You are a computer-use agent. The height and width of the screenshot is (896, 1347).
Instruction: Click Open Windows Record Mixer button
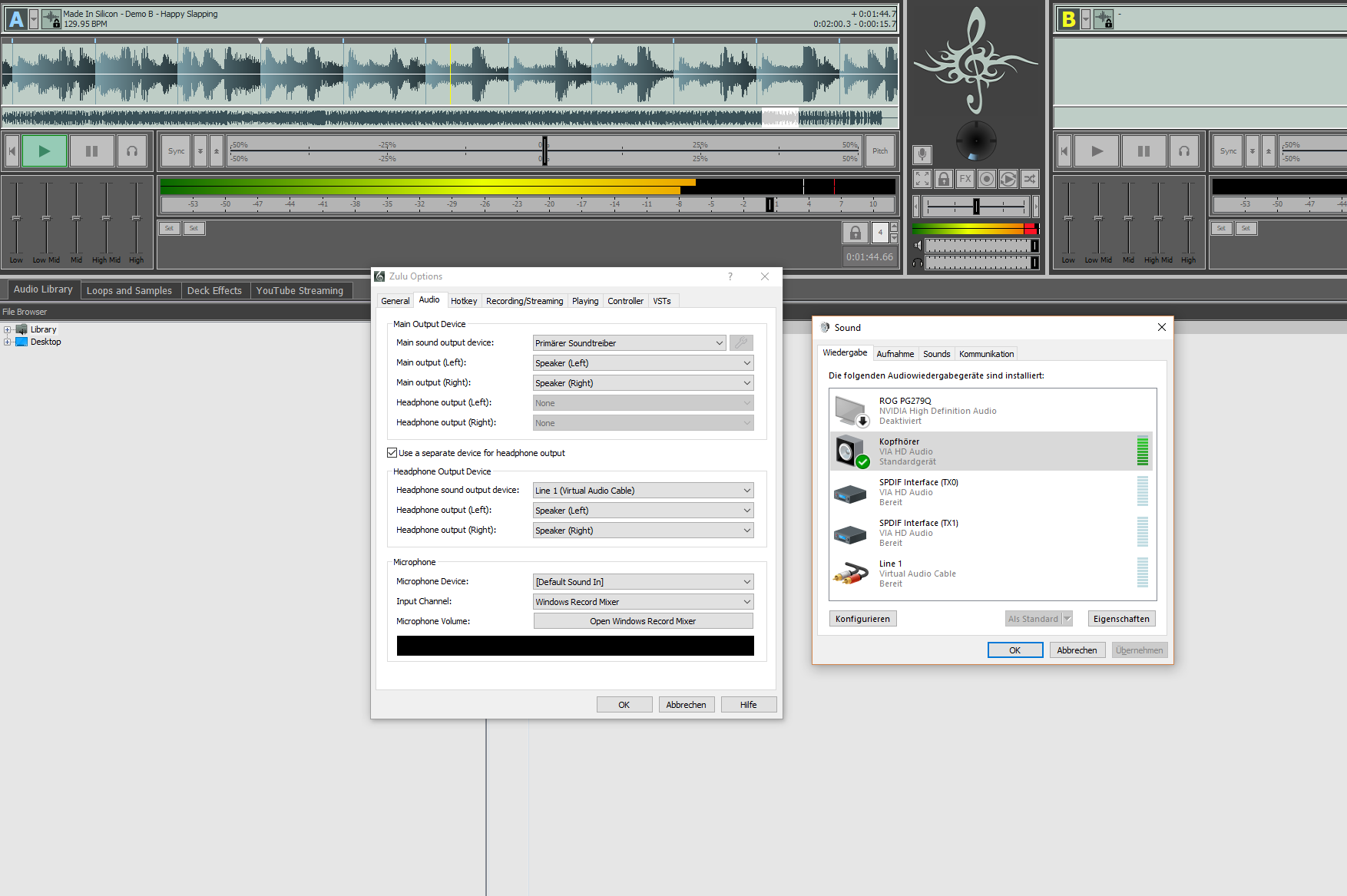(644, 621)
